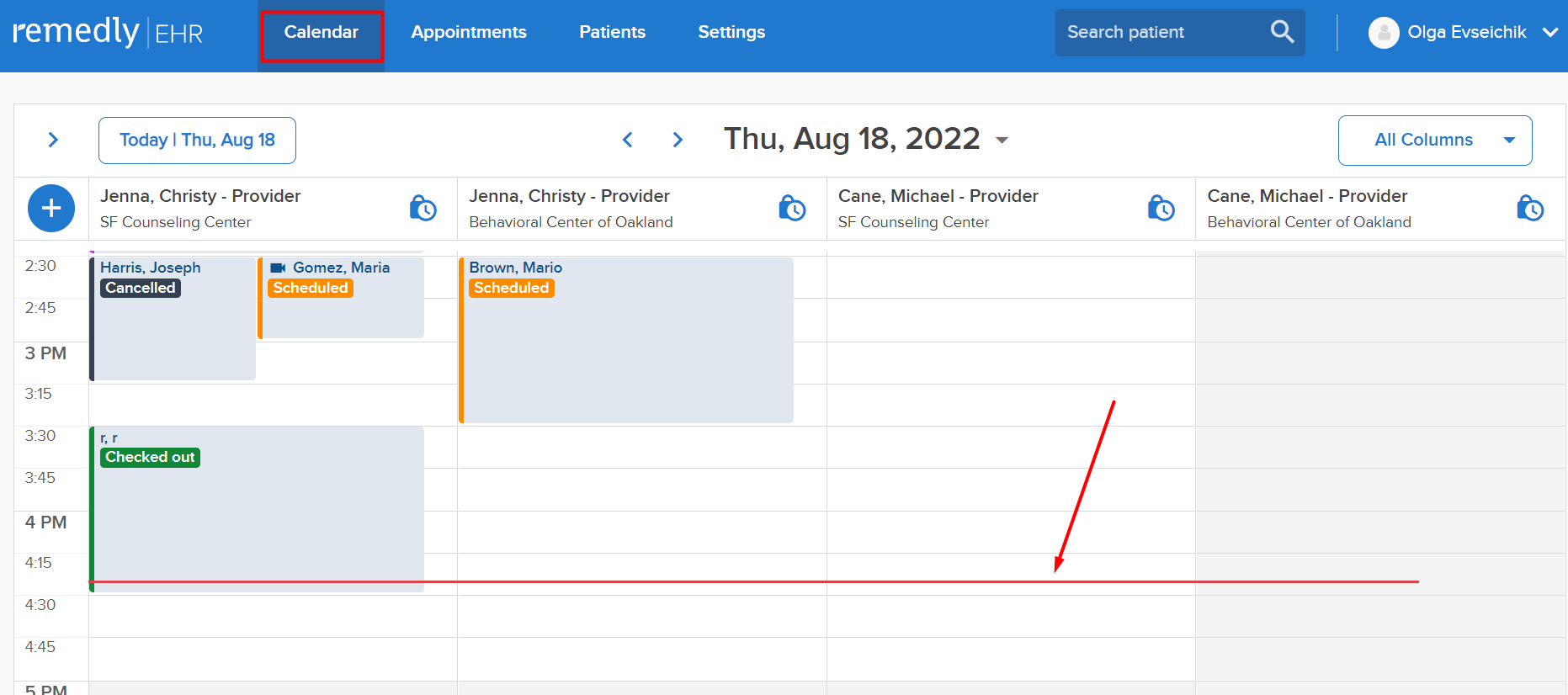Viewport: 1568px width, 695px height.
Task: Click Olga Evseichik's user avatar icon
Action: 1384,33
